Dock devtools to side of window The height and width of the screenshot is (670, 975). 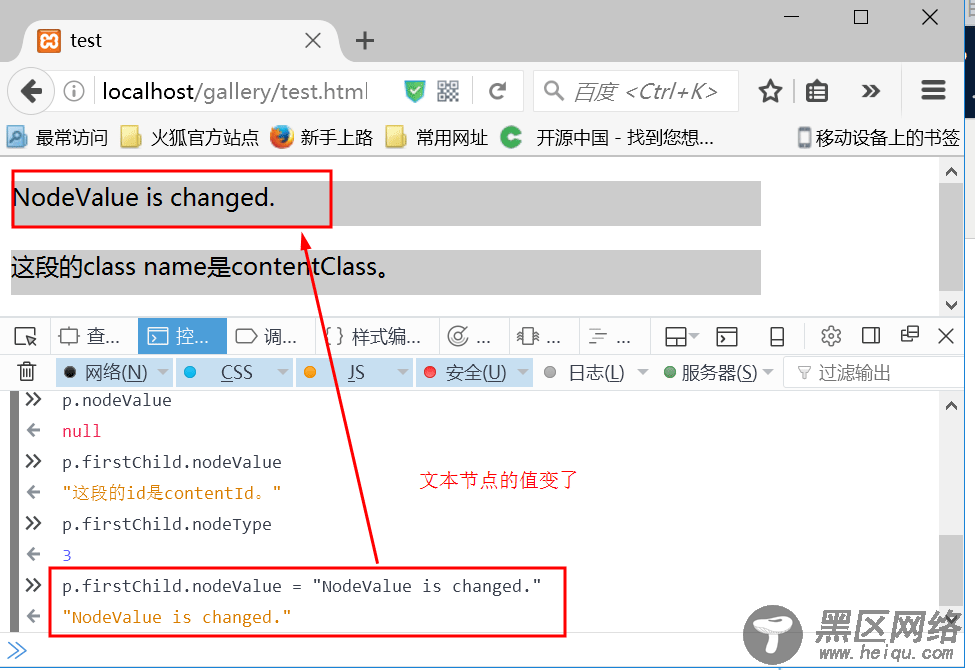871,336
